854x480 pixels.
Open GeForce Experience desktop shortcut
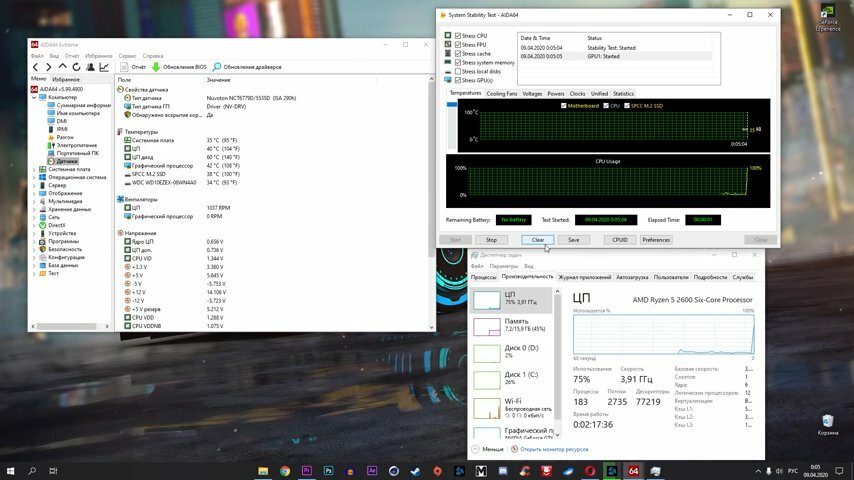828,18
